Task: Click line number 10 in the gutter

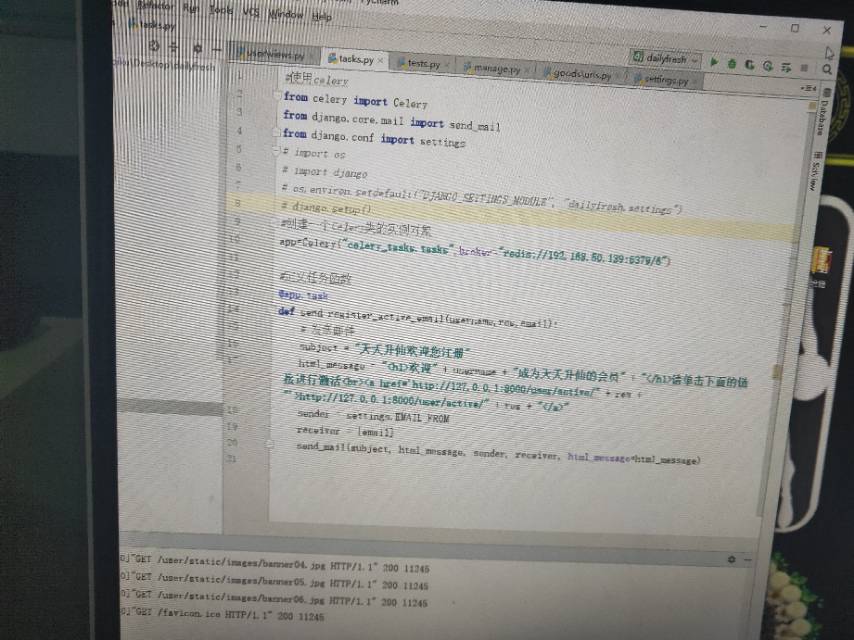Action: tap(234, 238)
